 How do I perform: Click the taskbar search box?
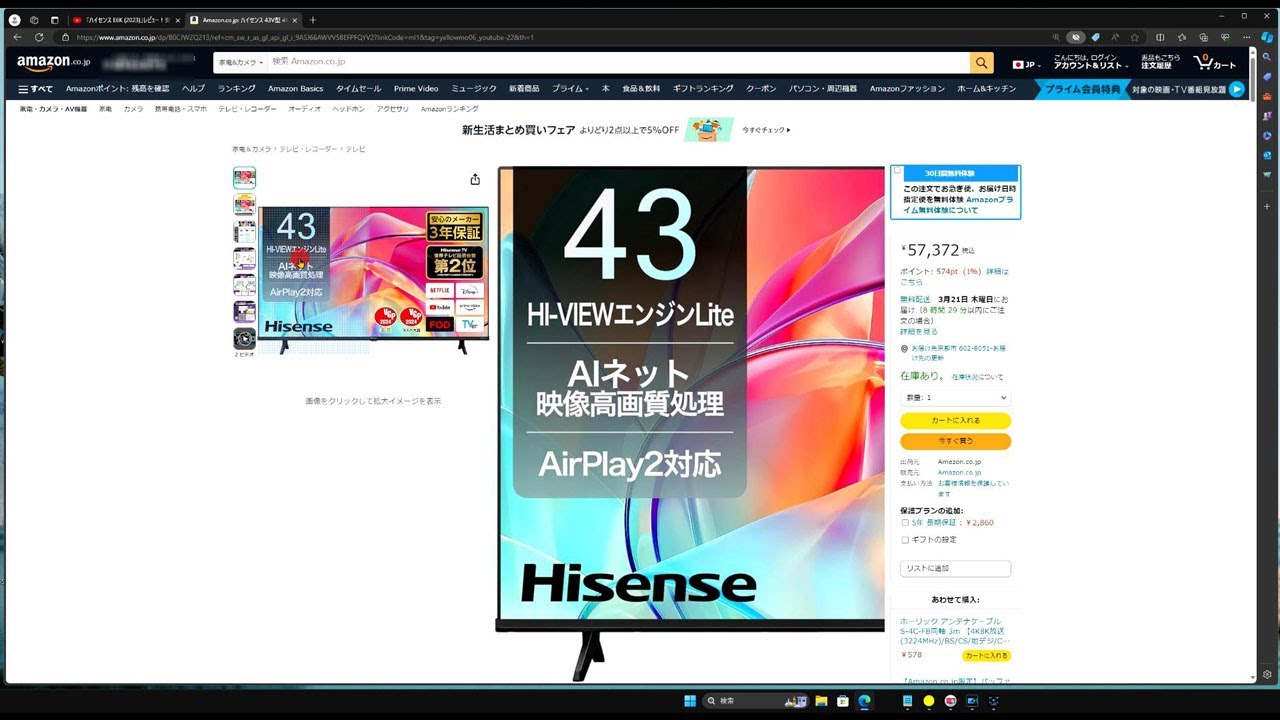point(755,701)
